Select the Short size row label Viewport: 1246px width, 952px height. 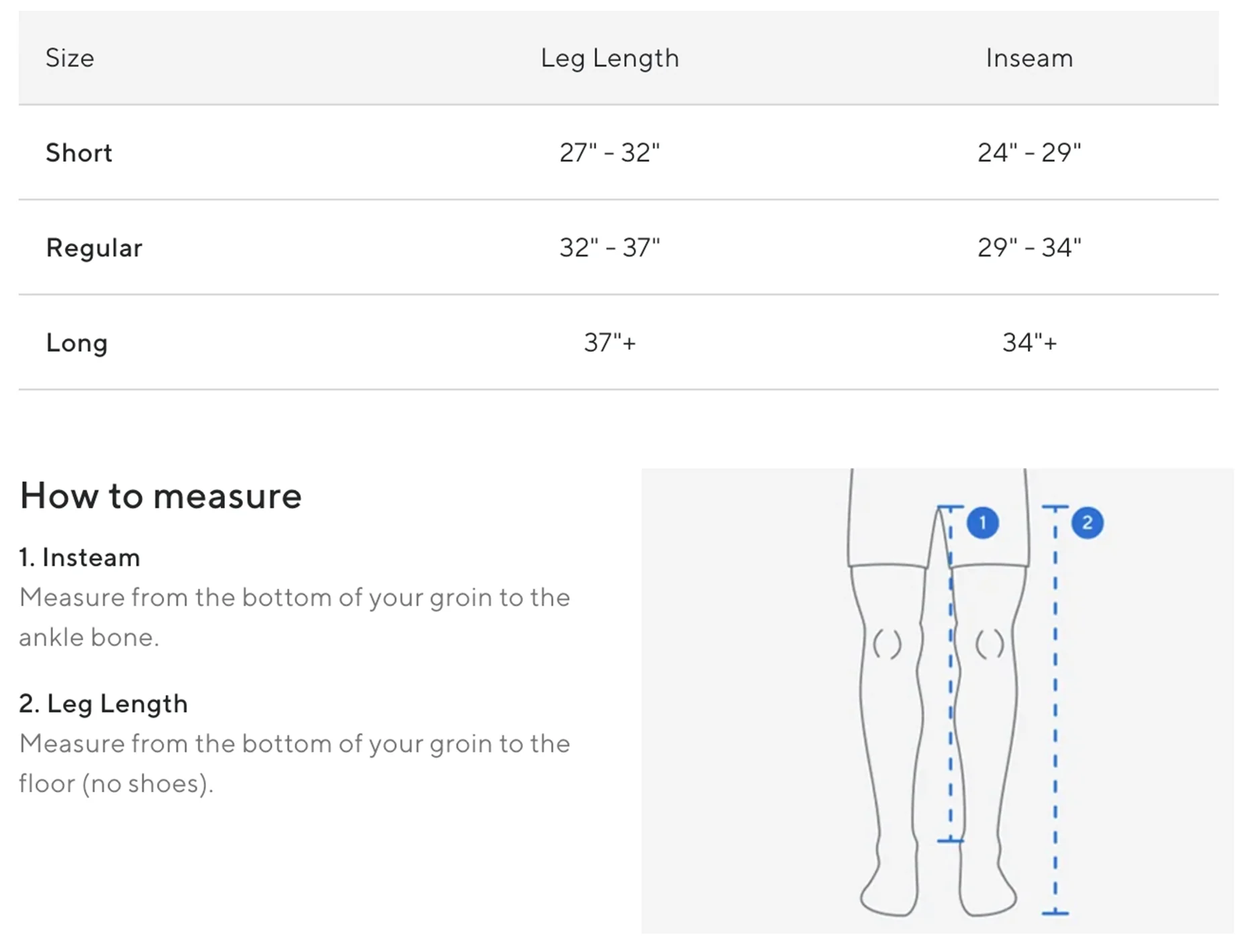[x=79, y=152]
